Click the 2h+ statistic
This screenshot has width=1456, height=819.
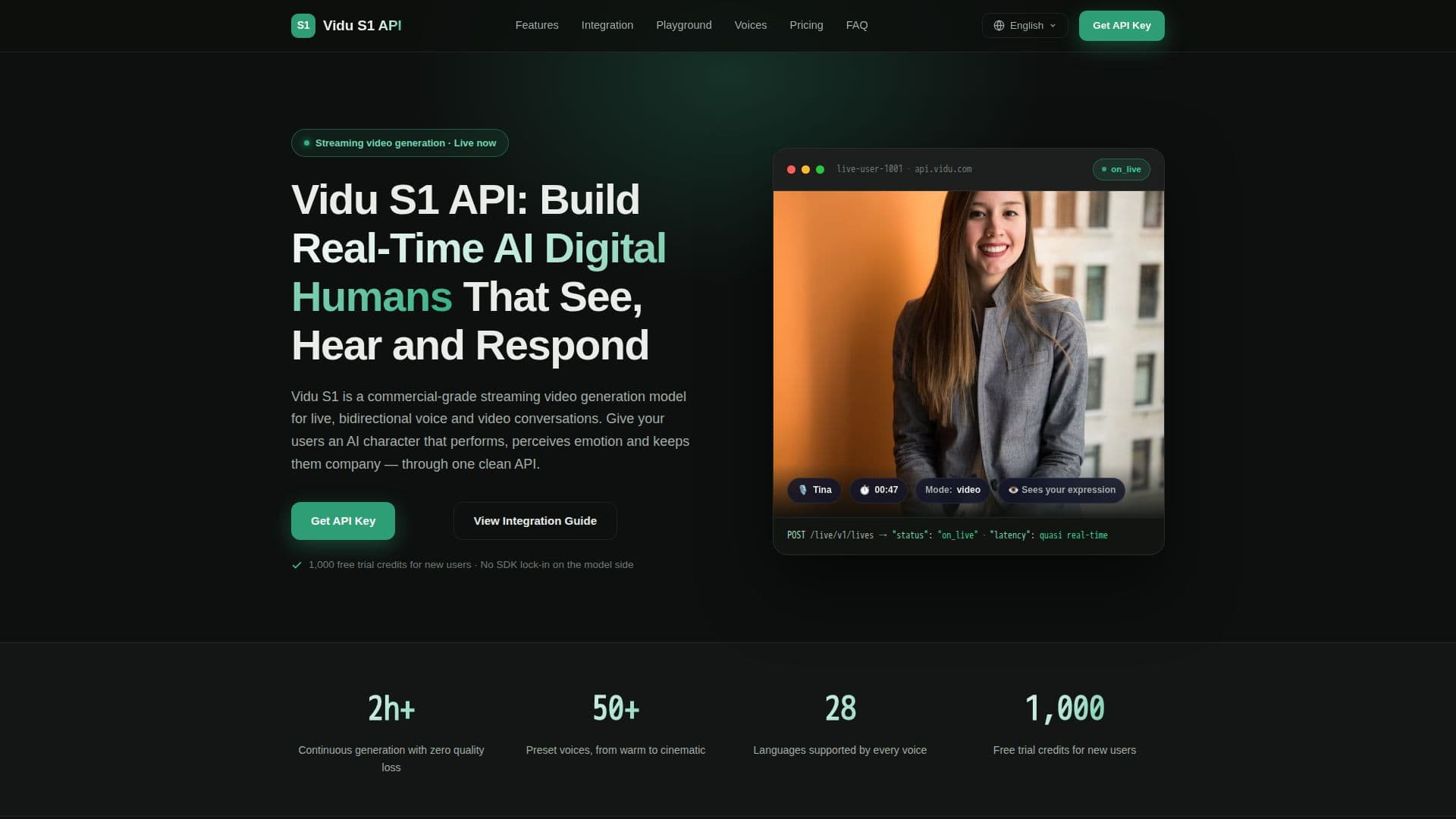click(391, 708)
